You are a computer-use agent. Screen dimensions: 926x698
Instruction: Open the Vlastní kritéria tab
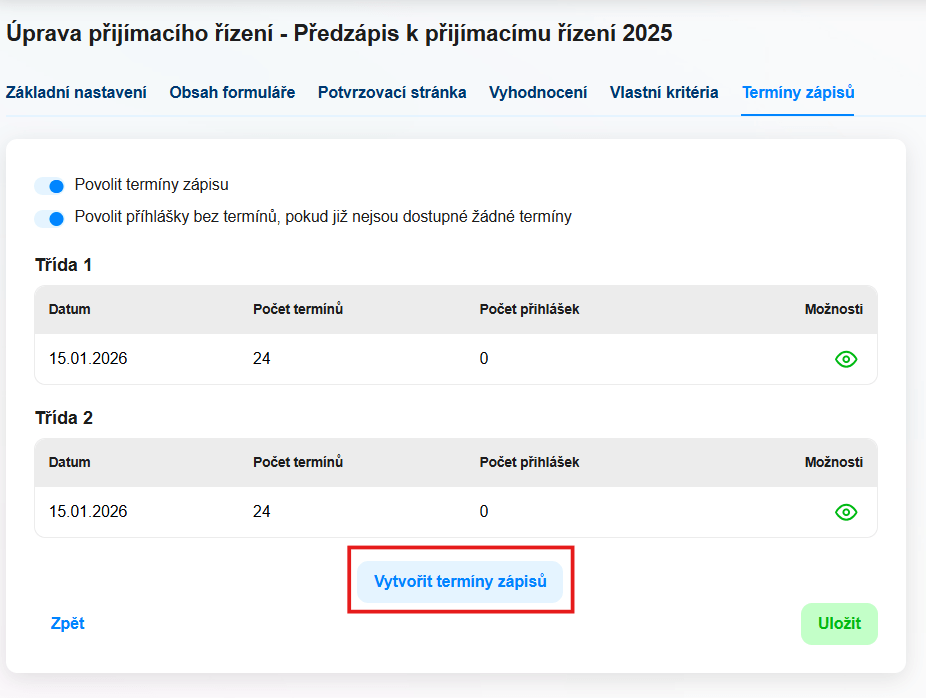(664, 93)
